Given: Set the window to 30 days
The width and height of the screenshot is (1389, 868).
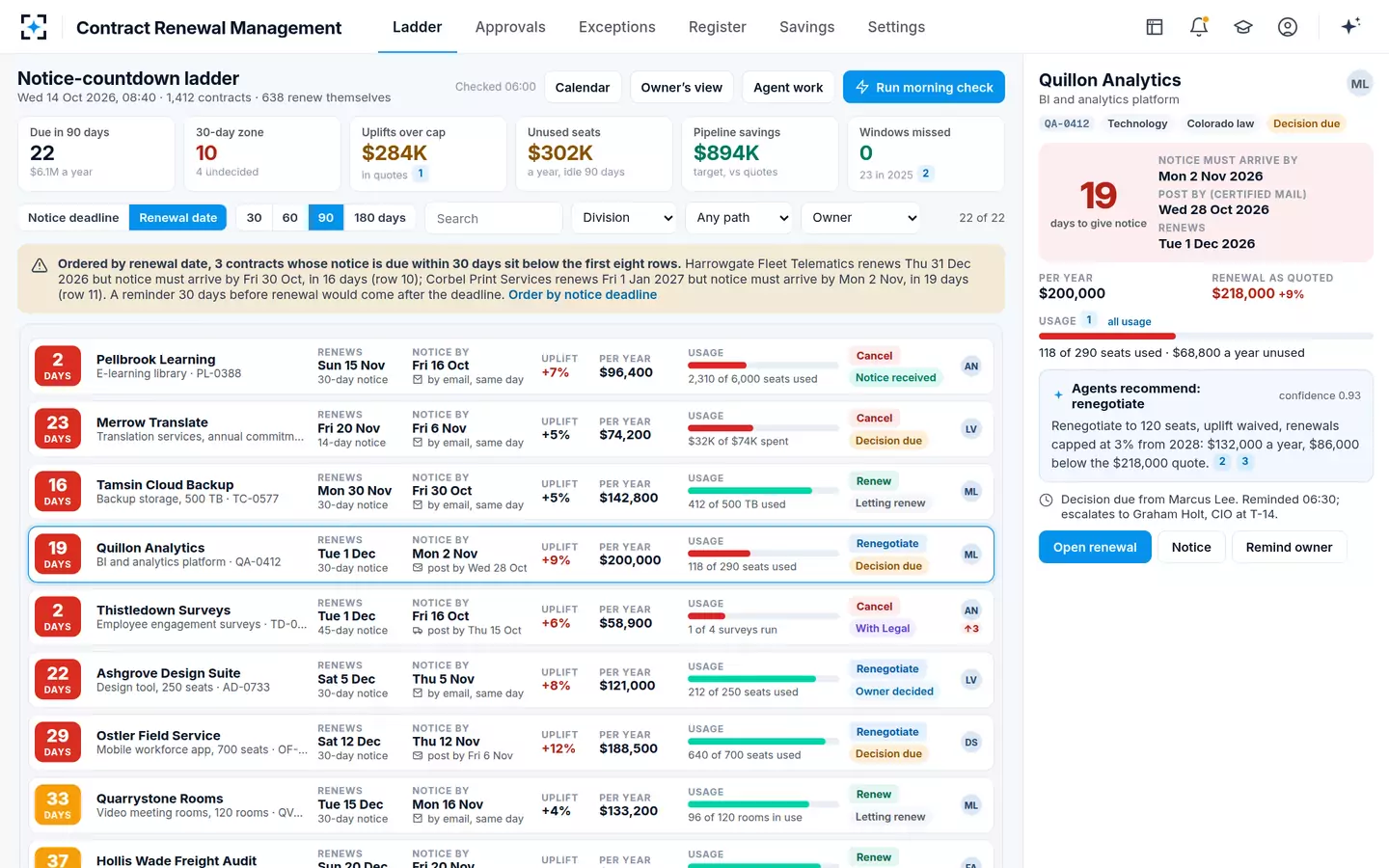Looking at the screenshot, I should click(255, 218).
